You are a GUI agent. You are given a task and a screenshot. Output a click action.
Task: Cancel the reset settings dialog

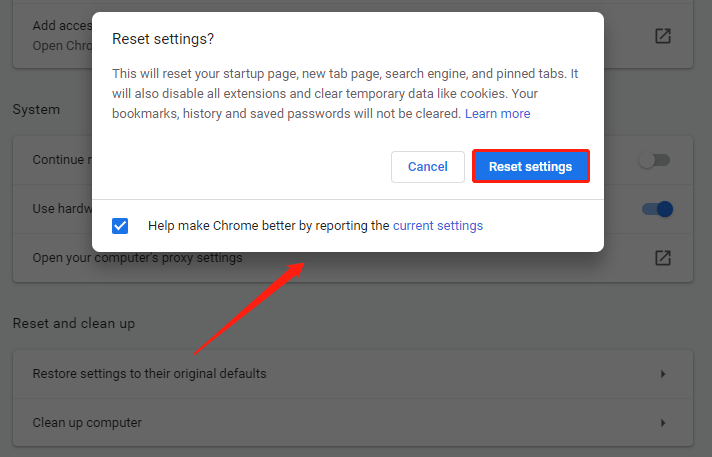(x=428, y=167)
